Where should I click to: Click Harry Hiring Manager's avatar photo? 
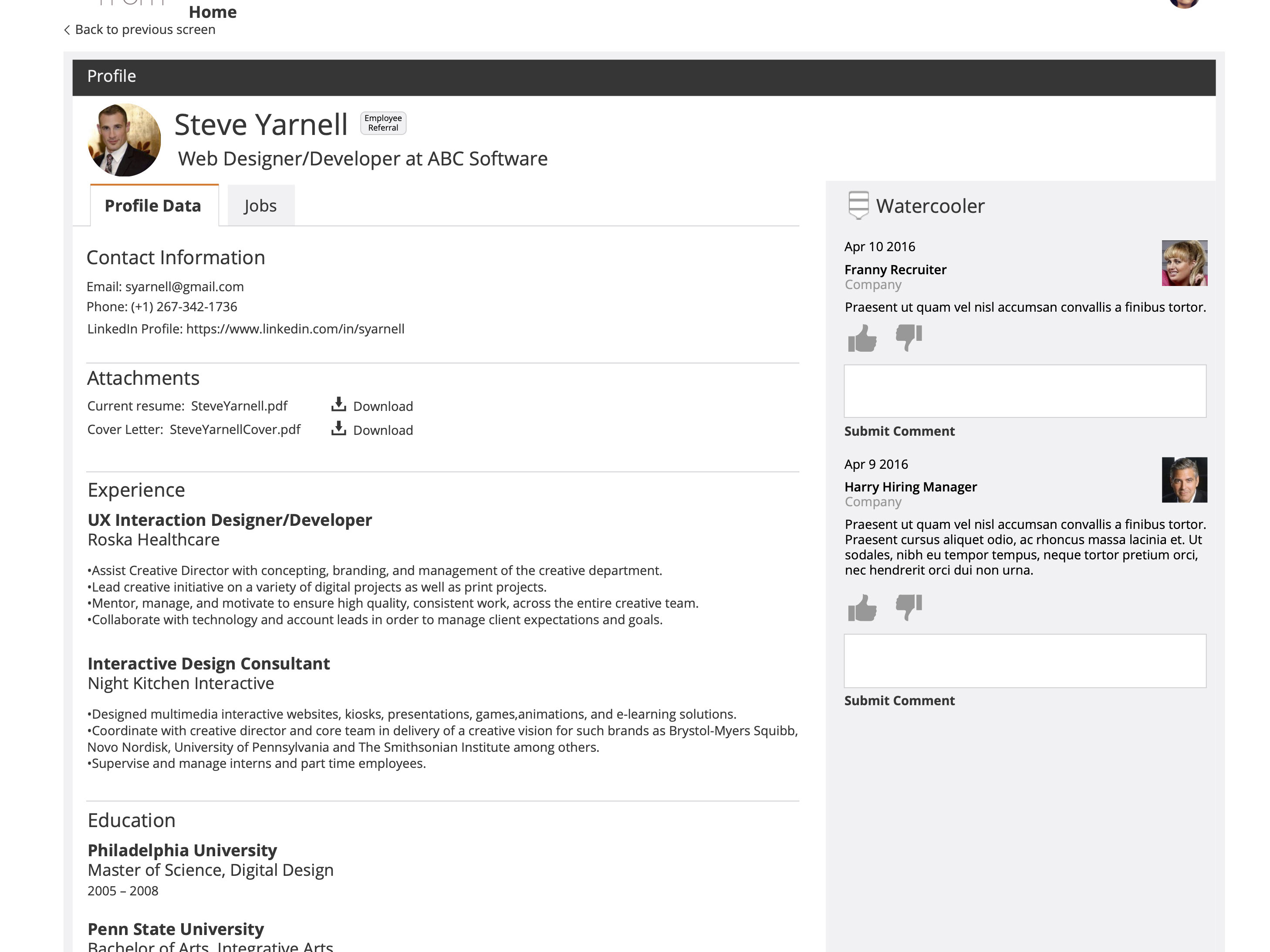click(1185, 480)
